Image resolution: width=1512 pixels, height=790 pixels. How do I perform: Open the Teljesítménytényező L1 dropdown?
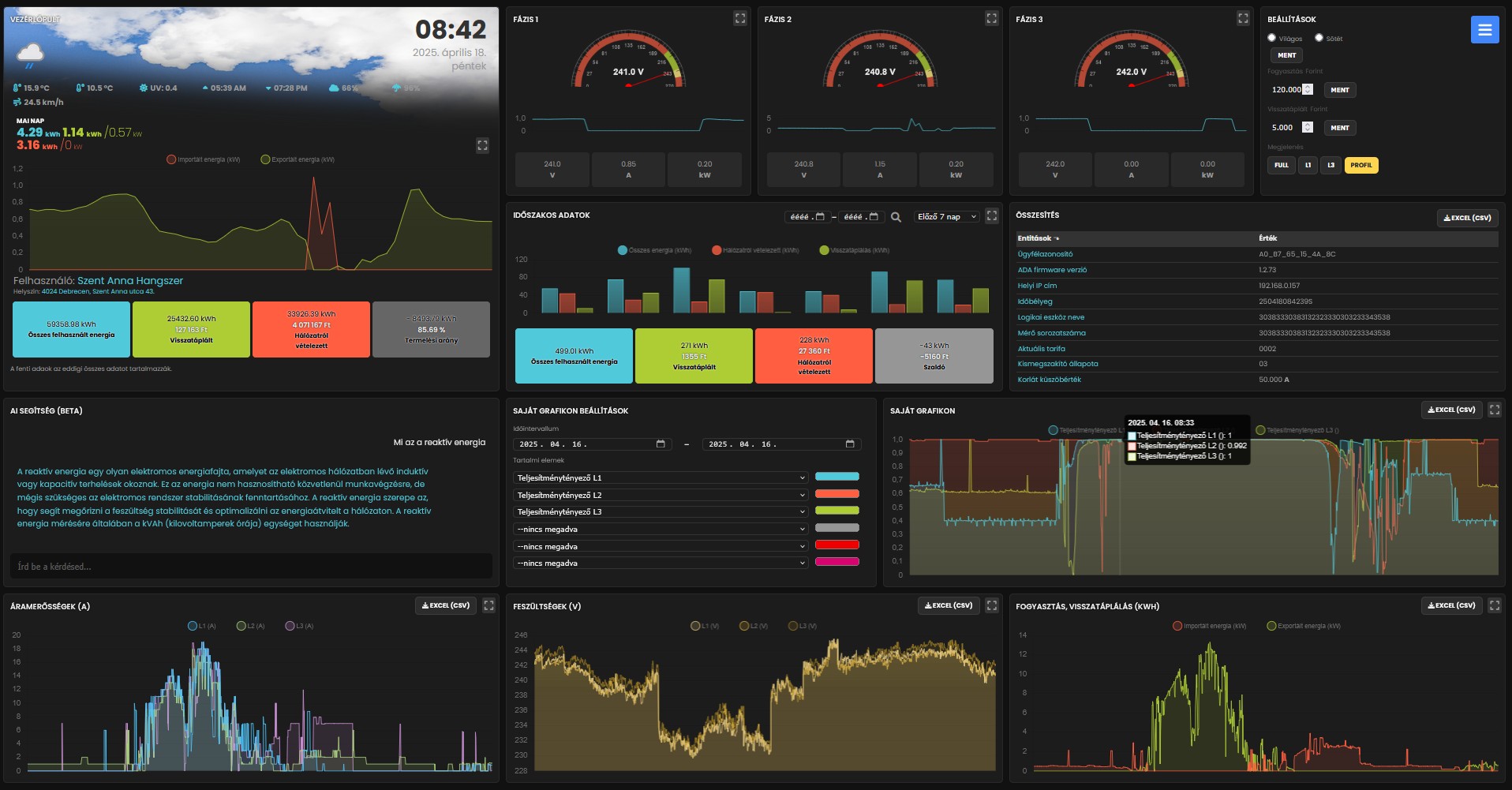coord(660,477)
